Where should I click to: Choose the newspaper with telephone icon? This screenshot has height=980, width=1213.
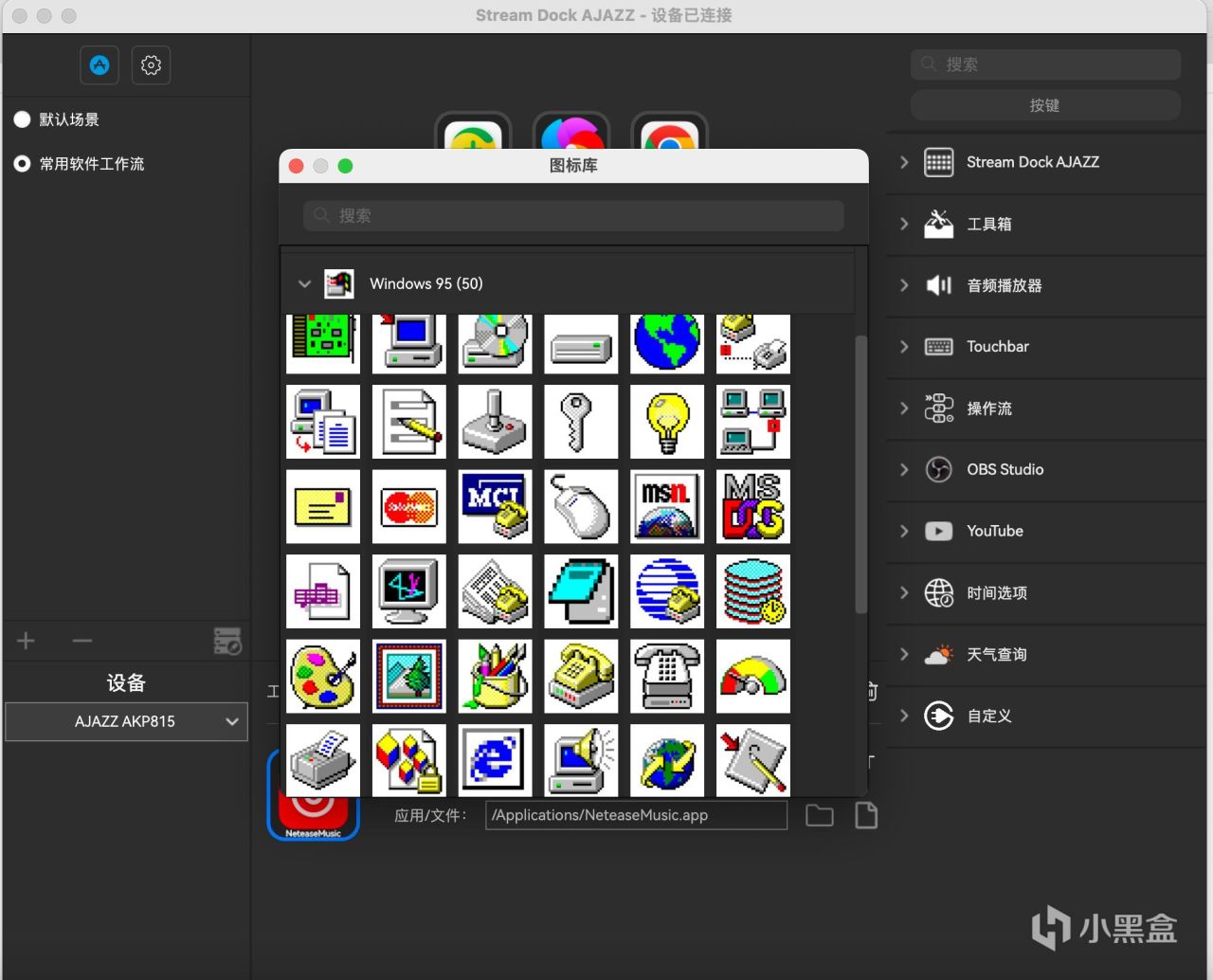point(496,592)
